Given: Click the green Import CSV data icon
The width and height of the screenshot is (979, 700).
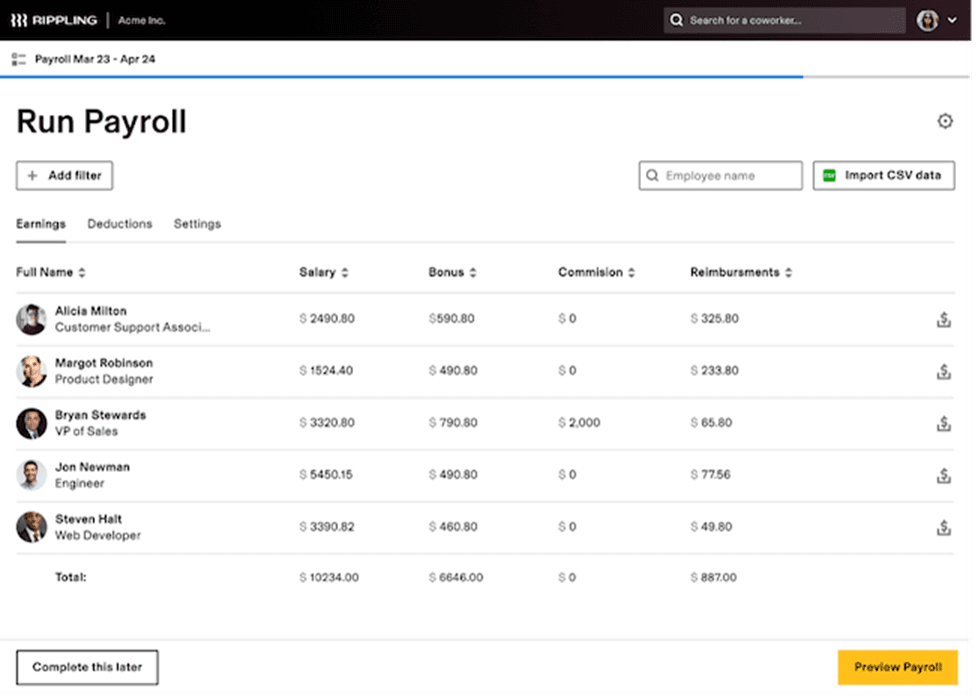Looking at the screenshot, I should click(x=832, y=175).
